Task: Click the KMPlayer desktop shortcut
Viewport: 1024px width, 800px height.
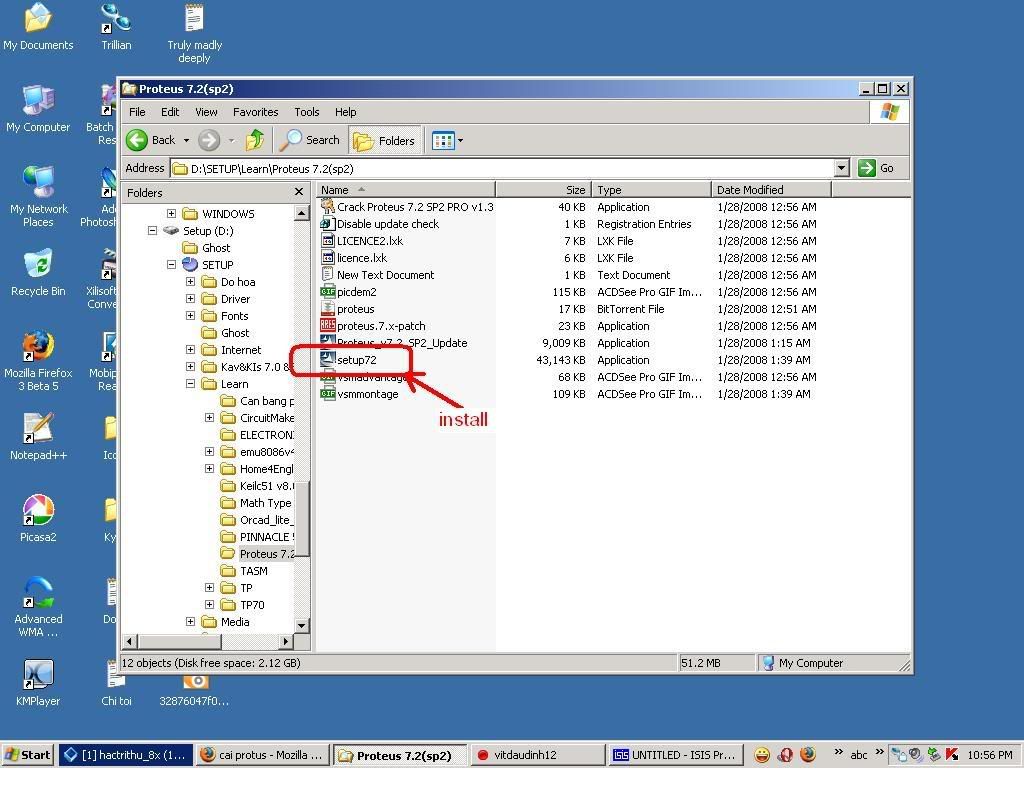Action: (x=38, y=683)
